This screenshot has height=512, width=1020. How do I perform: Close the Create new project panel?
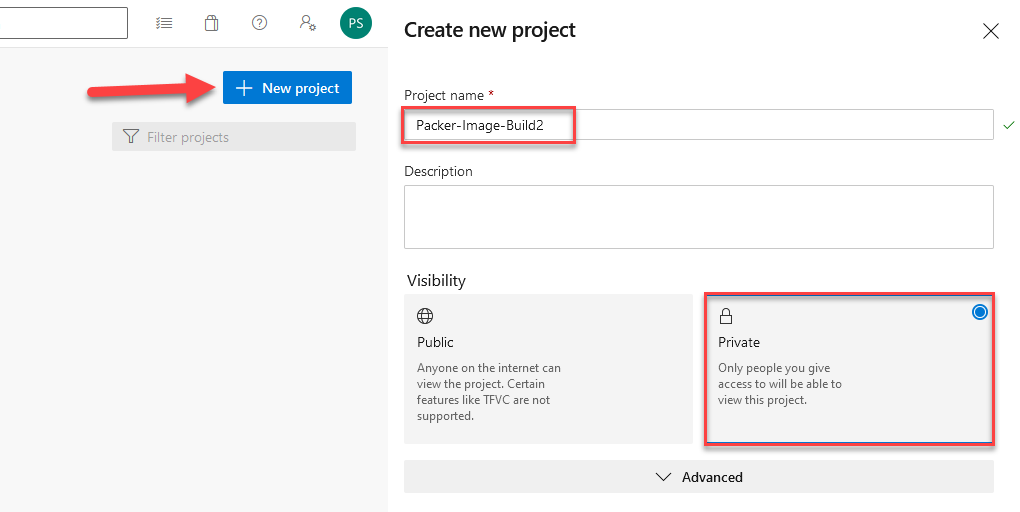[x=990, y=31]
